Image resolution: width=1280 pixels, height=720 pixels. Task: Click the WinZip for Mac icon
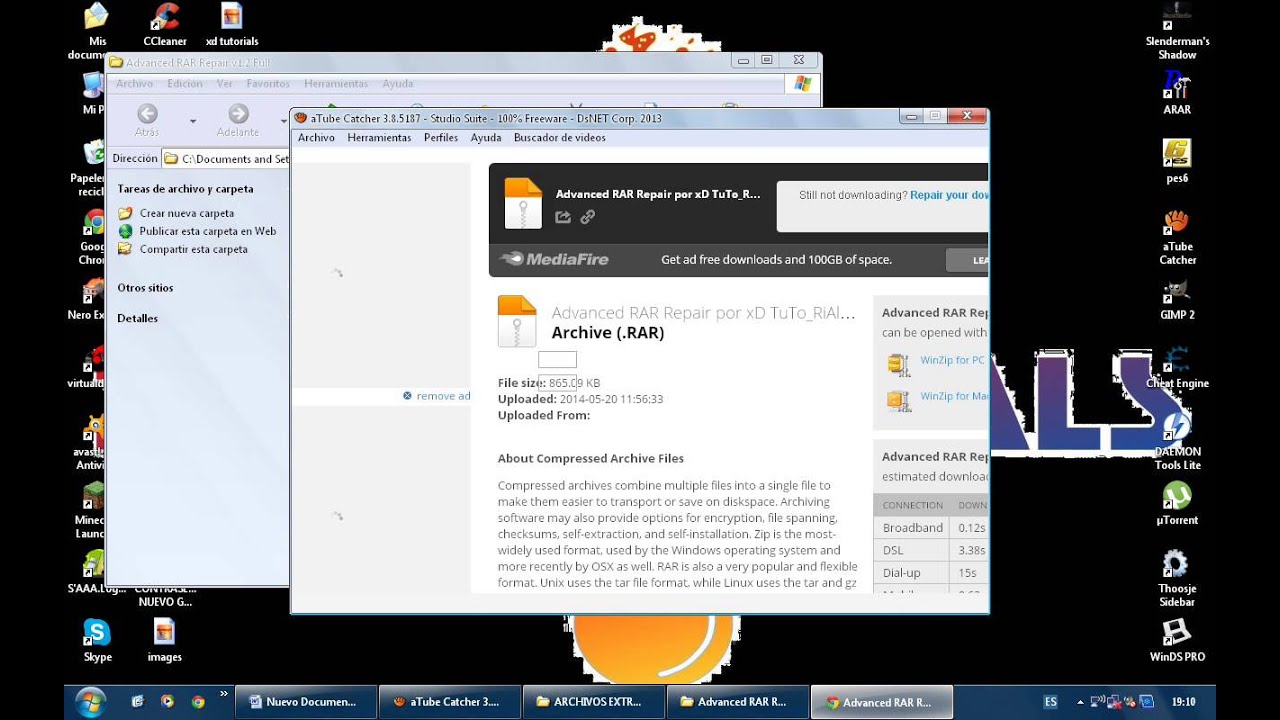tap(898, 400)
